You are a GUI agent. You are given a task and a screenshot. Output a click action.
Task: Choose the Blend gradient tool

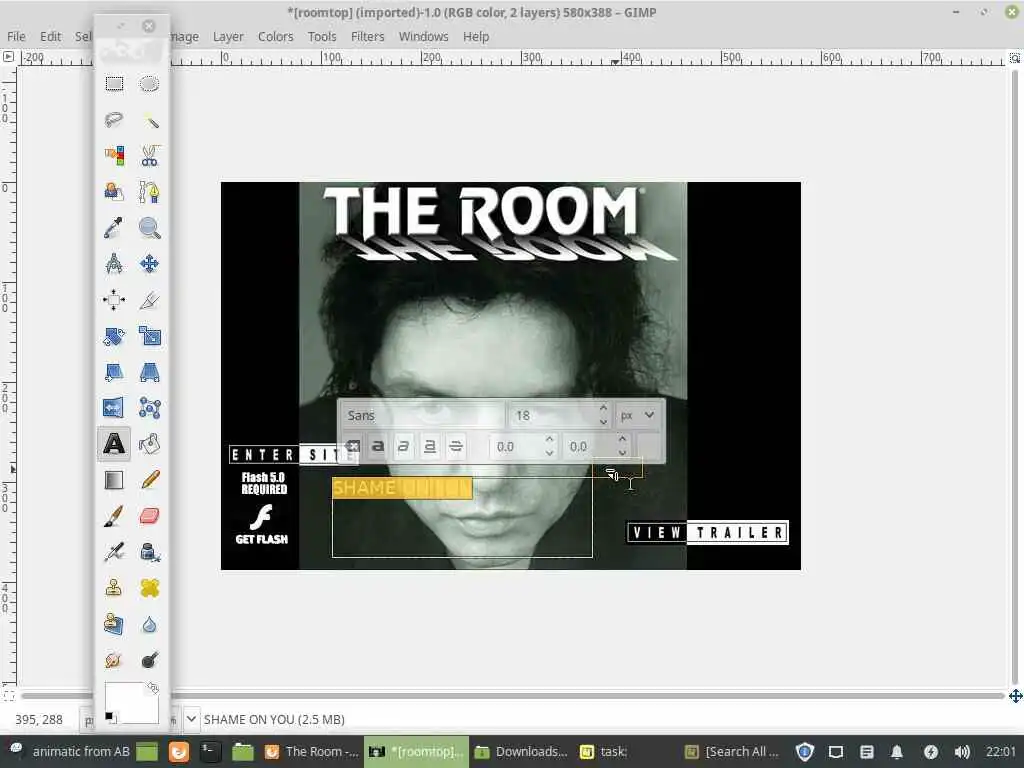pos(114,480)
